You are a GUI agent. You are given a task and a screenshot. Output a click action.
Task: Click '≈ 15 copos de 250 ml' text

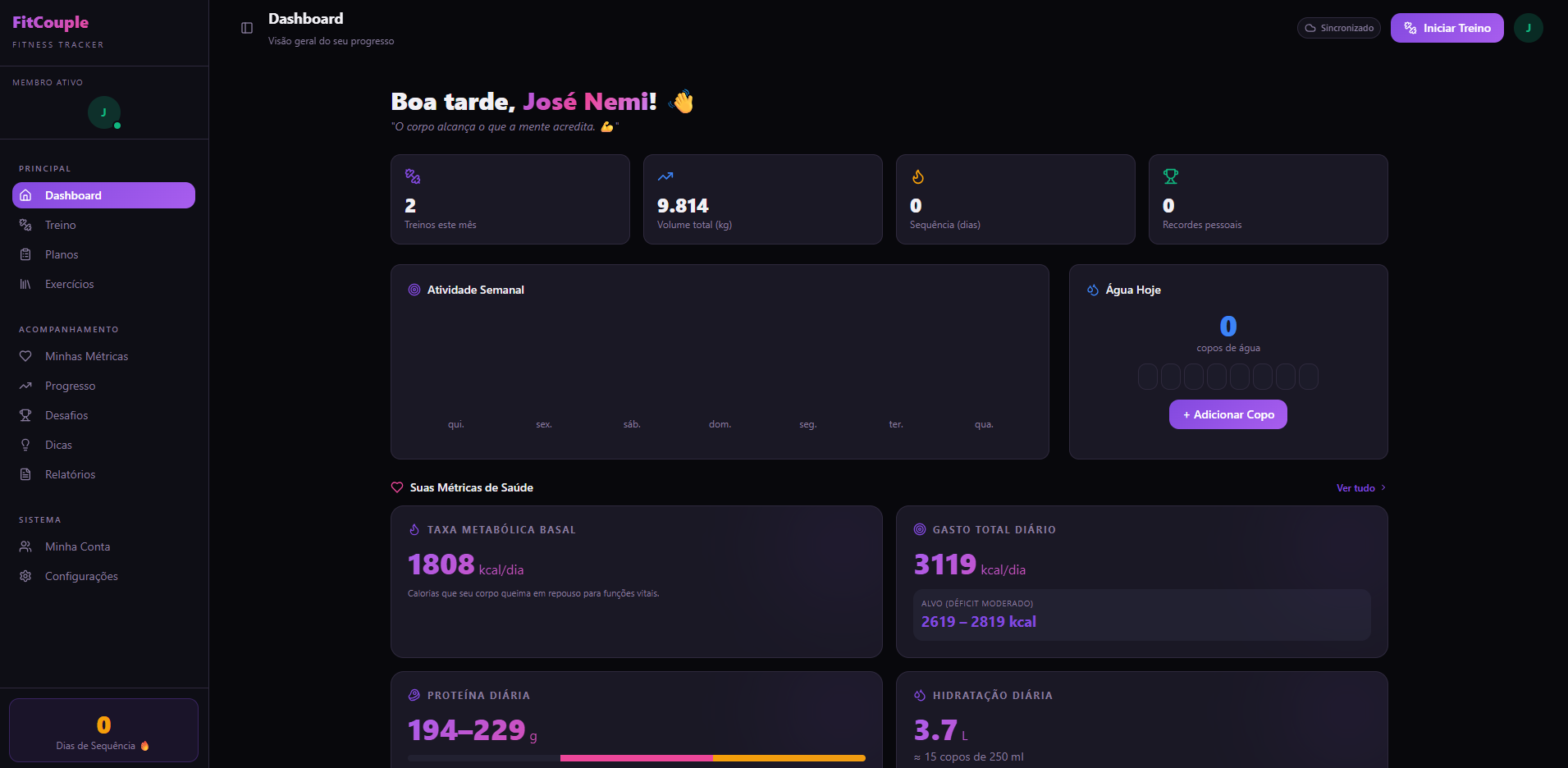pyautogui.click(x=968, y=757)
